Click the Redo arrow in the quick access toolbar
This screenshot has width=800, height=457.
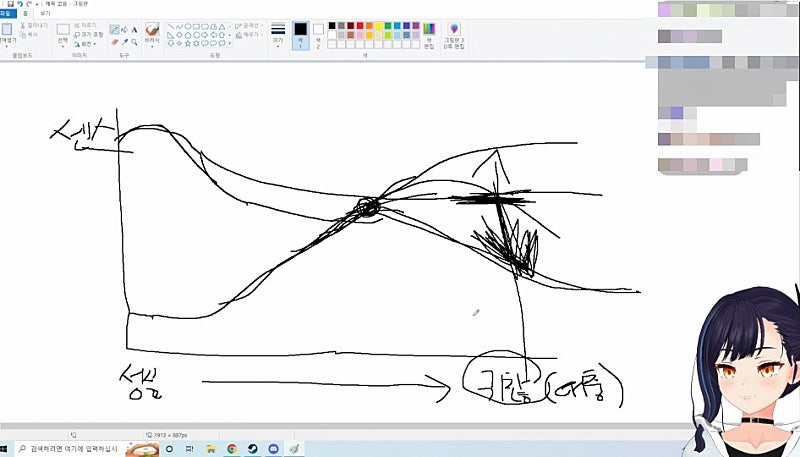pos(29,4)
